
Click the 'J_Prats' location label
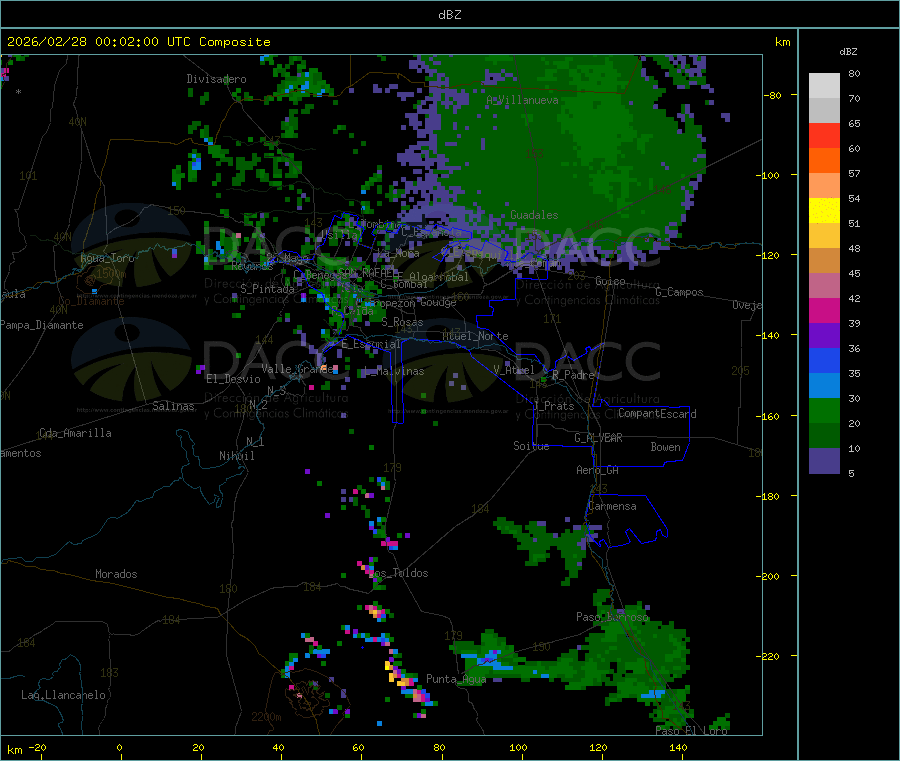[x=553, y=406]
